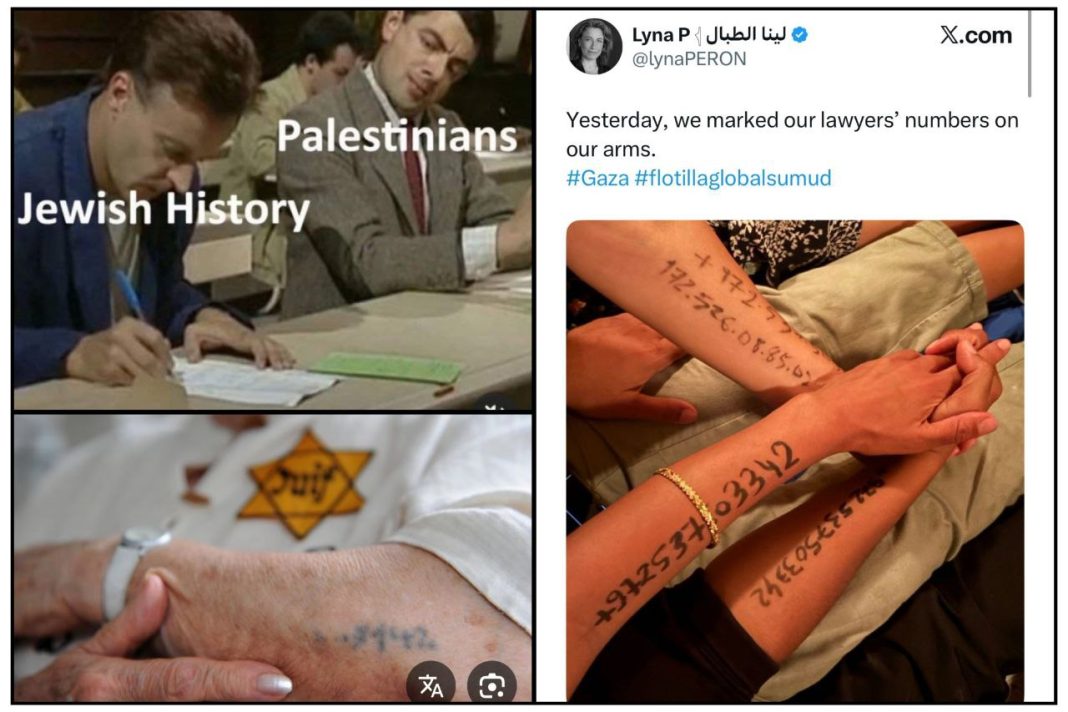Open the Mr. Bean exam meme image
This screenshot has height=712, width=1068.
click(x=272, y=210)
